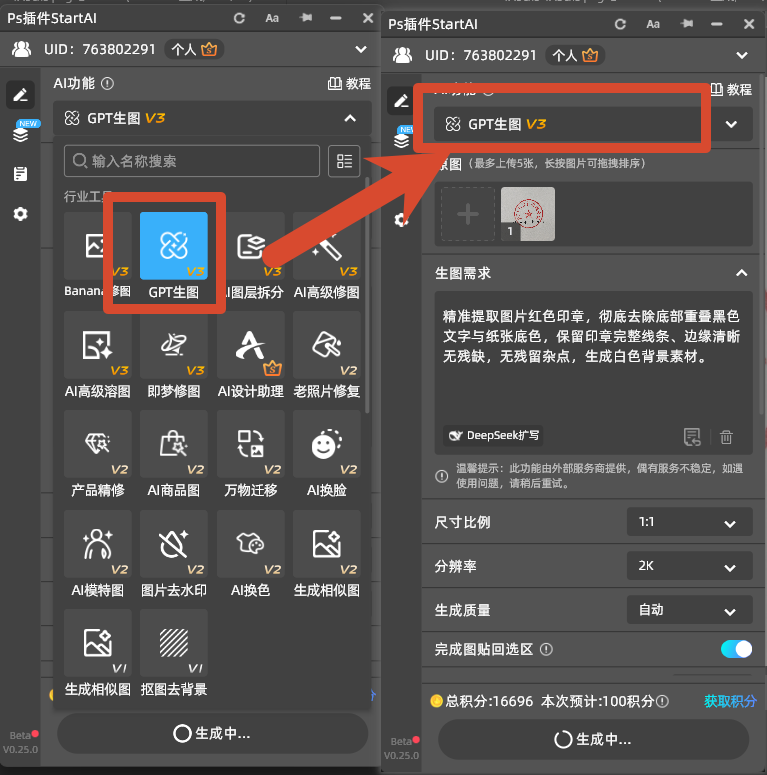Expand the account chevron in right panel
The width and height of the screenshot is (767, 775).
pos(741,55)
